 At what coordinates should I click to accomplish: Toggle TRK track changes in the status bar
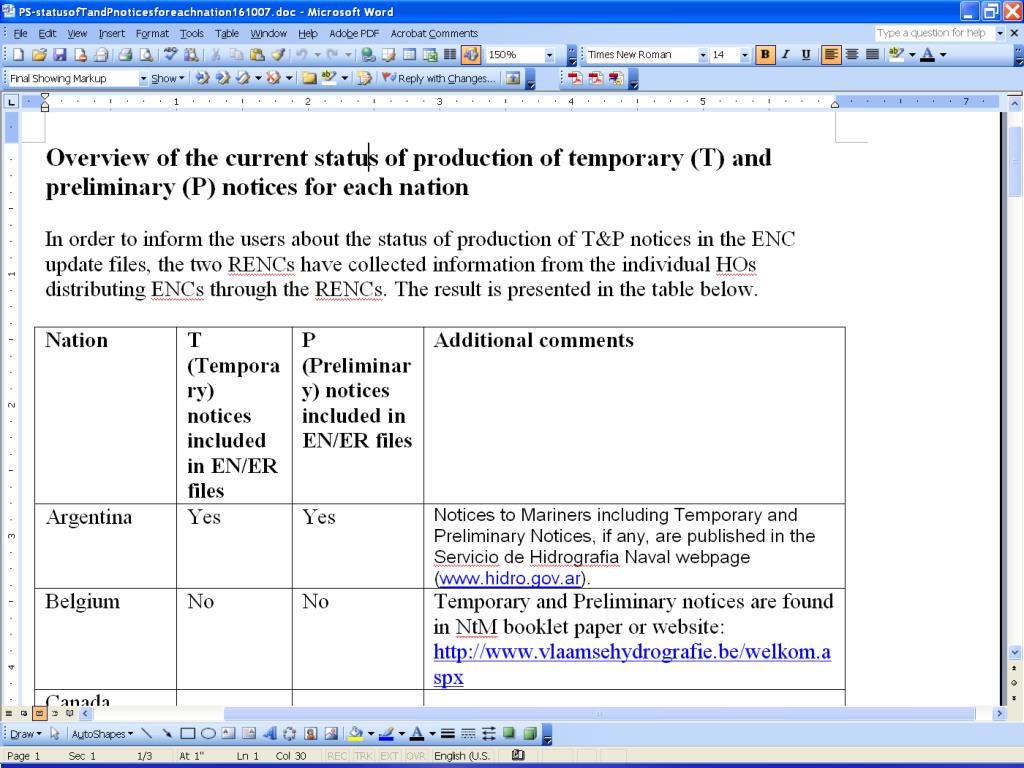coord(363,756)
